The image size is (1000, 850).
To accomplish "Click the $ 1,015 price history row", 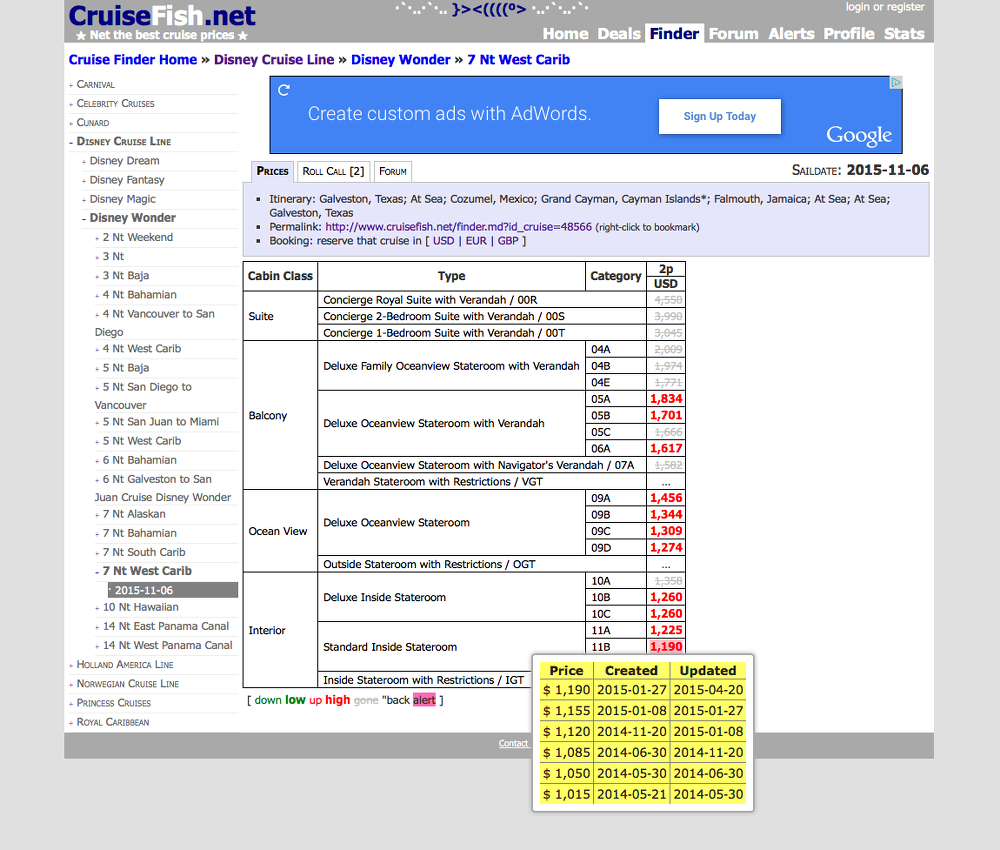I will click(x=643, y=795).
